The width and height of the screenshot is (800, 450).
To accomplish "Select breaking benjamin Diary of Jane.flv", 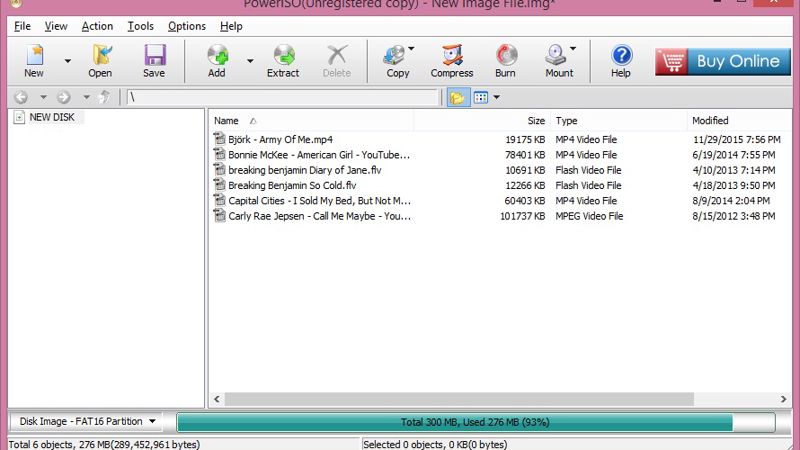I will tap(305, 170).
